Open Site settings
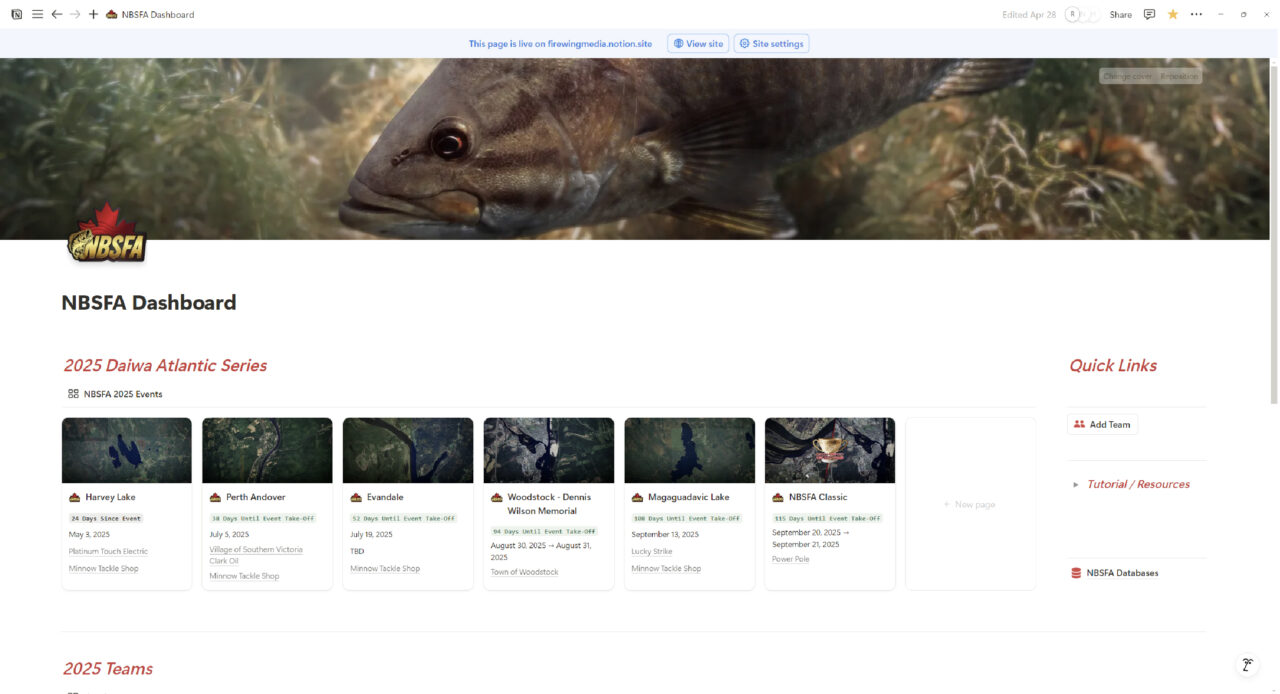 click(x=771, y=44)
